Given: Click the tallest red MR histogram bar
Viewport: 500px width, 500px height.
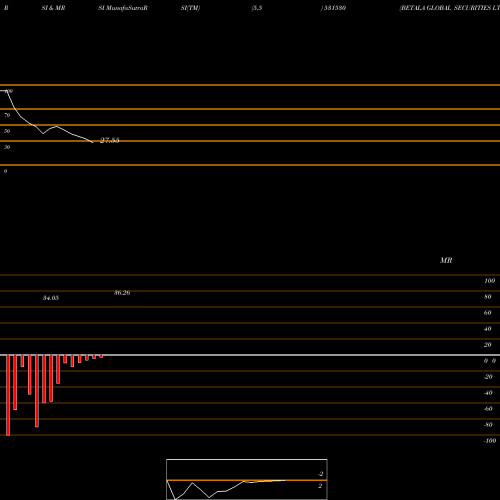Looking at the screenshot, I should coord(8,395).
